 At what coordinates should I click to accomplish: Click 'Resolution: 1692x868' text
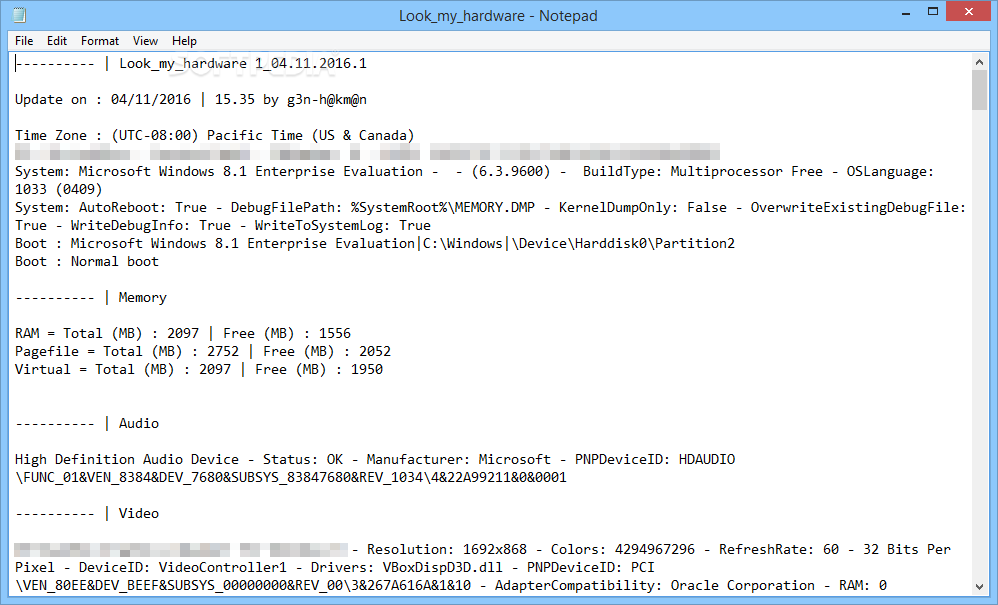click(x=447, y=550)
